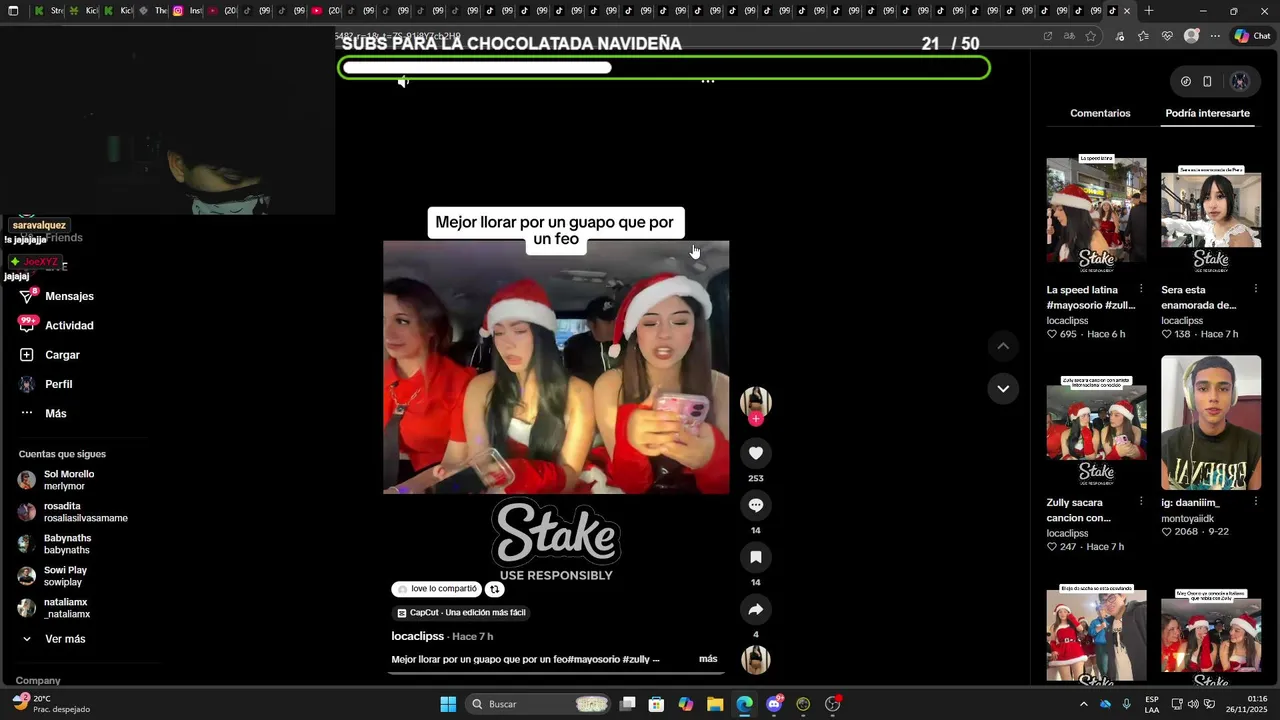Open Zully sacara cancion video thumbnail
Viewport: 1280px width, 720px height.
(1096, 430)
